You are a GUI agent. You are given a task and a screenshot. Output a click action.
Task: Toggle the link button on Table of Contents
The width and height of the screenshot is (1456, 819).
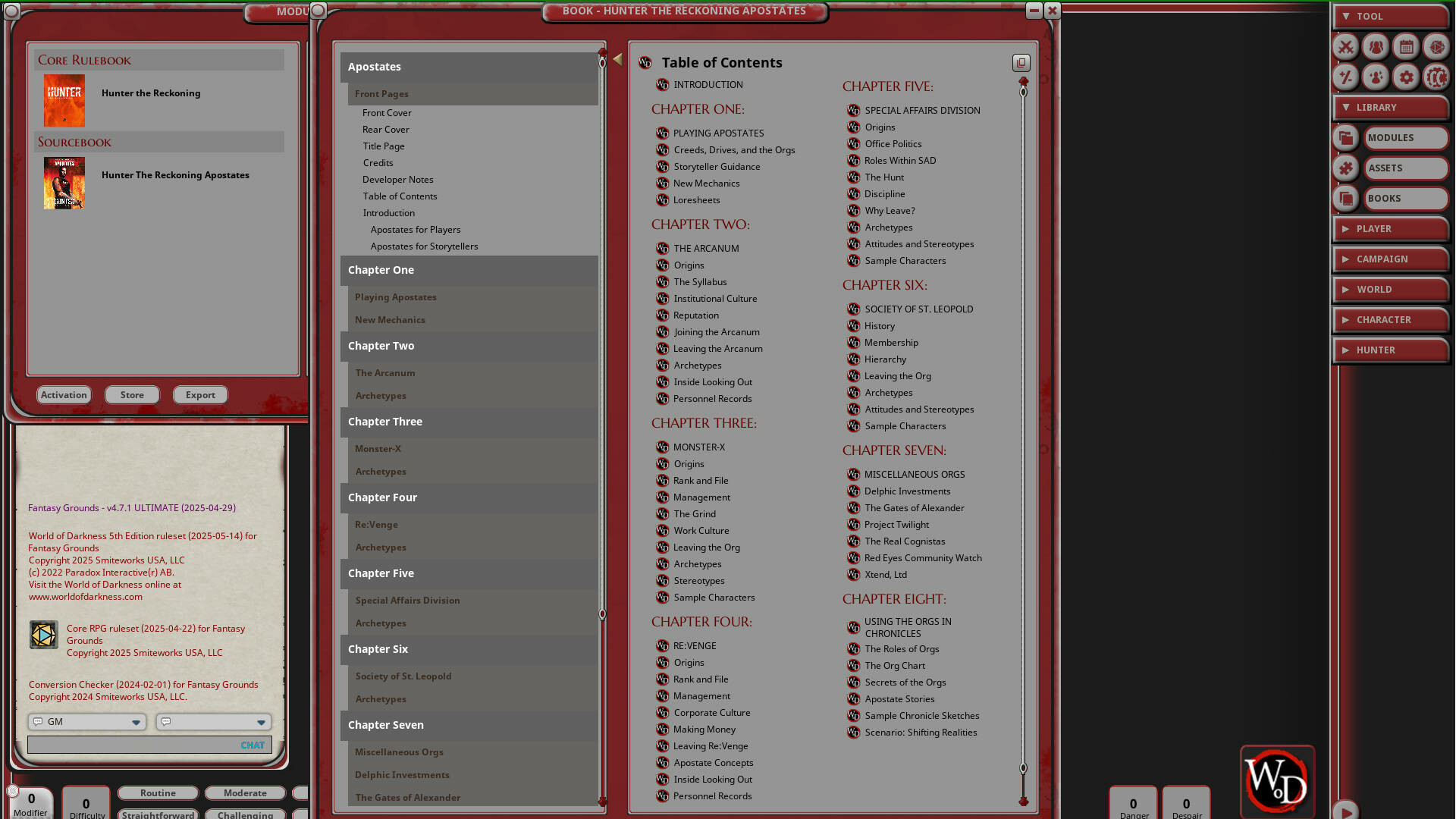(x=1021, y=63)
